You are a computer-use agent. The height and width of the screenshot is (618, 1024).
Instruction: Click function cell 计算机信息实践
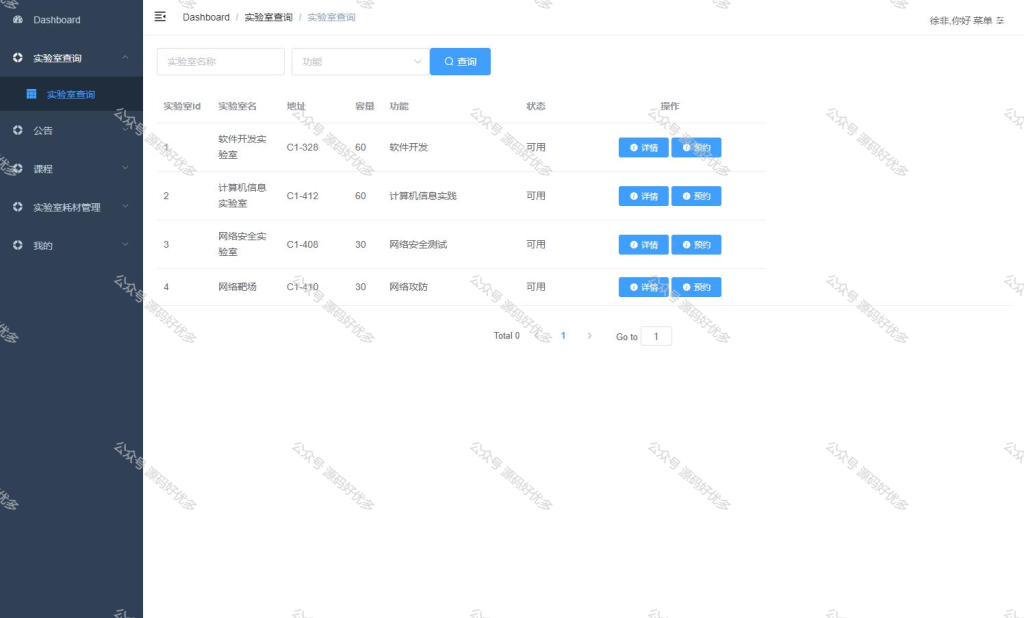point(423,196)
